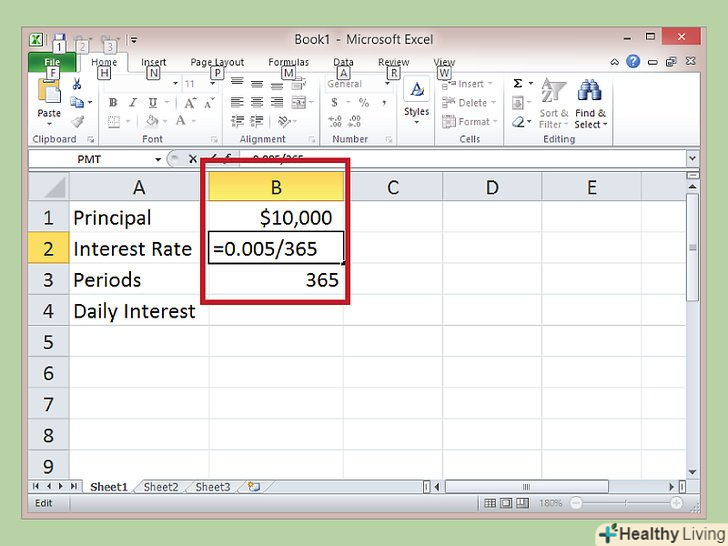Click the Fill down icon
The width and height of the screenshot is (728, 546).
pos(518,103)
